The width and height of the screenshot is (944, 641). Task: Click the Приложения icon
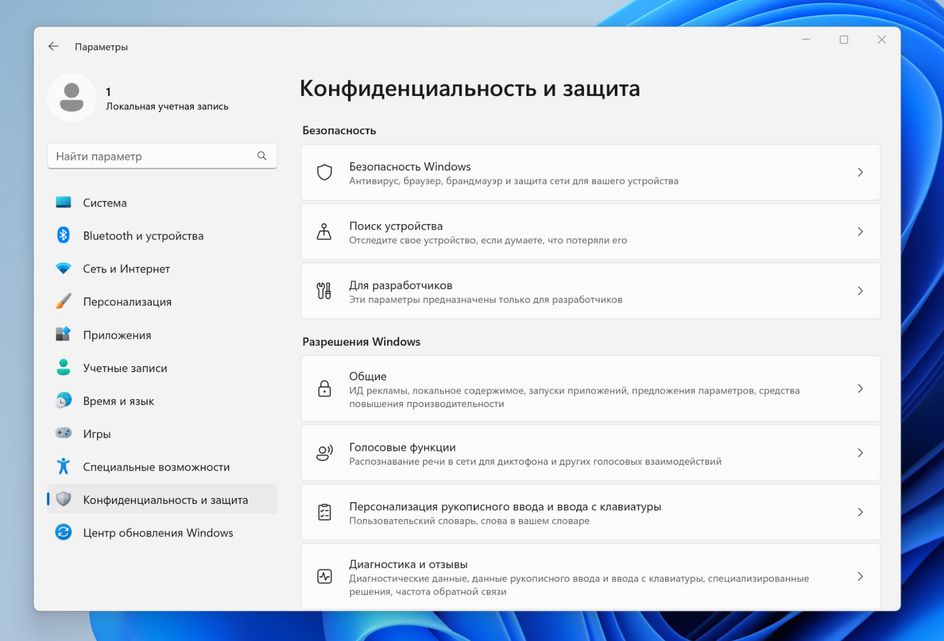(x=63, y=334)
